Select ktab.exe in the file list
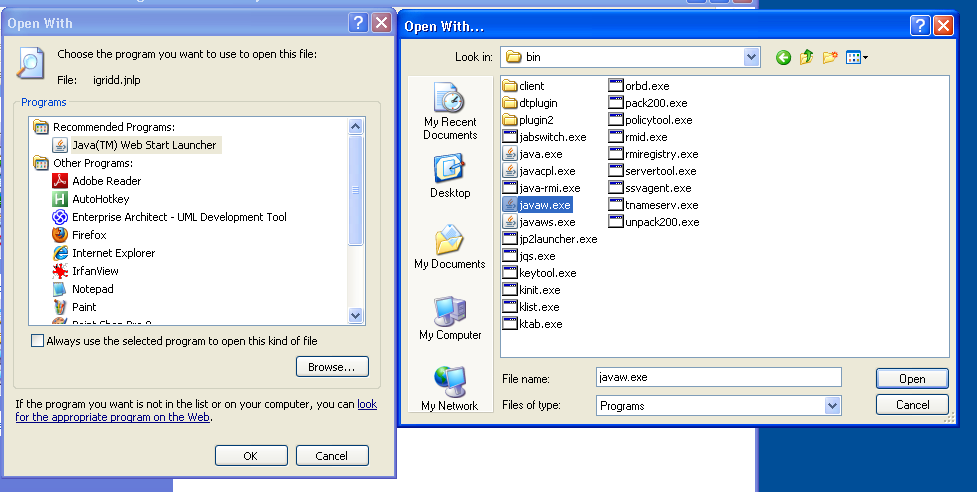 coord(532,324)
